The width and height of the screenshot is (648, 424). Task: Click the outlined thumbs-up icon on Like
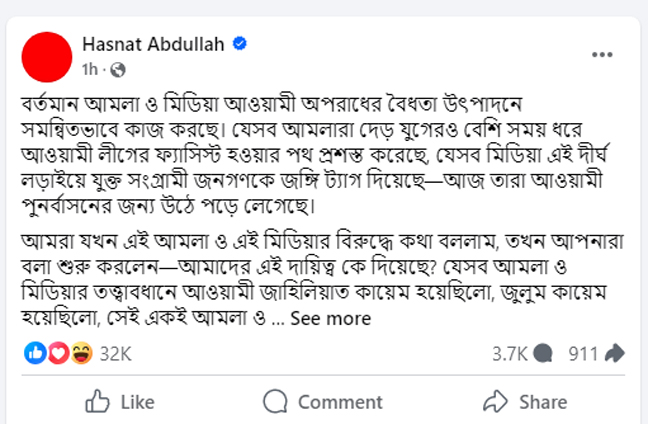pyautogui.click(x=97, y=401)
